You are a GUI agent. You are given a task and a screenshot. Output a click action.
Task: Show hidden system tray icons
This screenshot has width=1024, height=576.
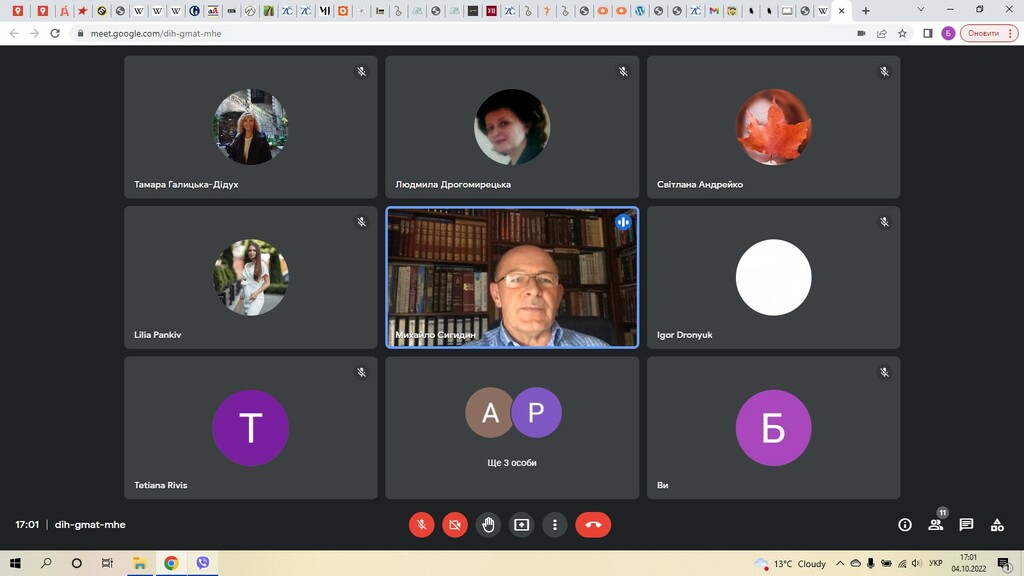[x=840, y=564]
